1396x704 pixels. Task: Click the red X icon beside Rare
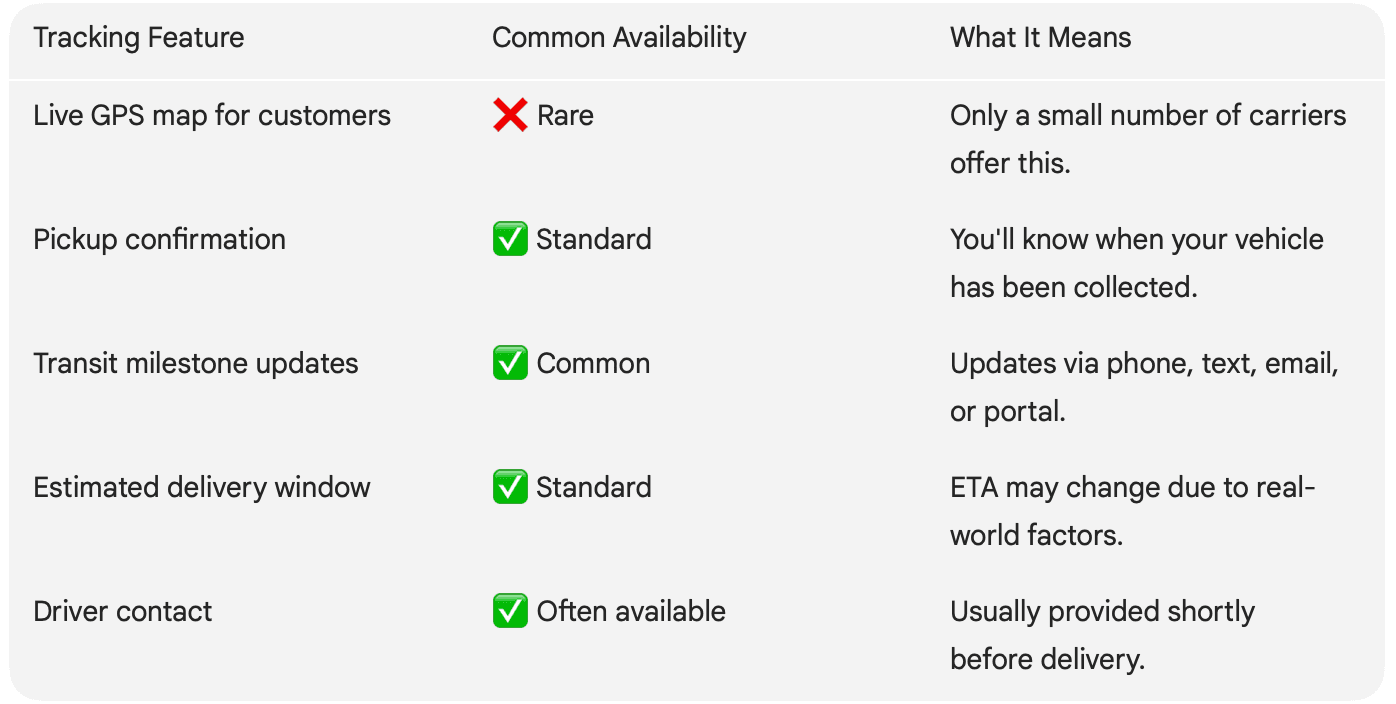coord(510,115)
